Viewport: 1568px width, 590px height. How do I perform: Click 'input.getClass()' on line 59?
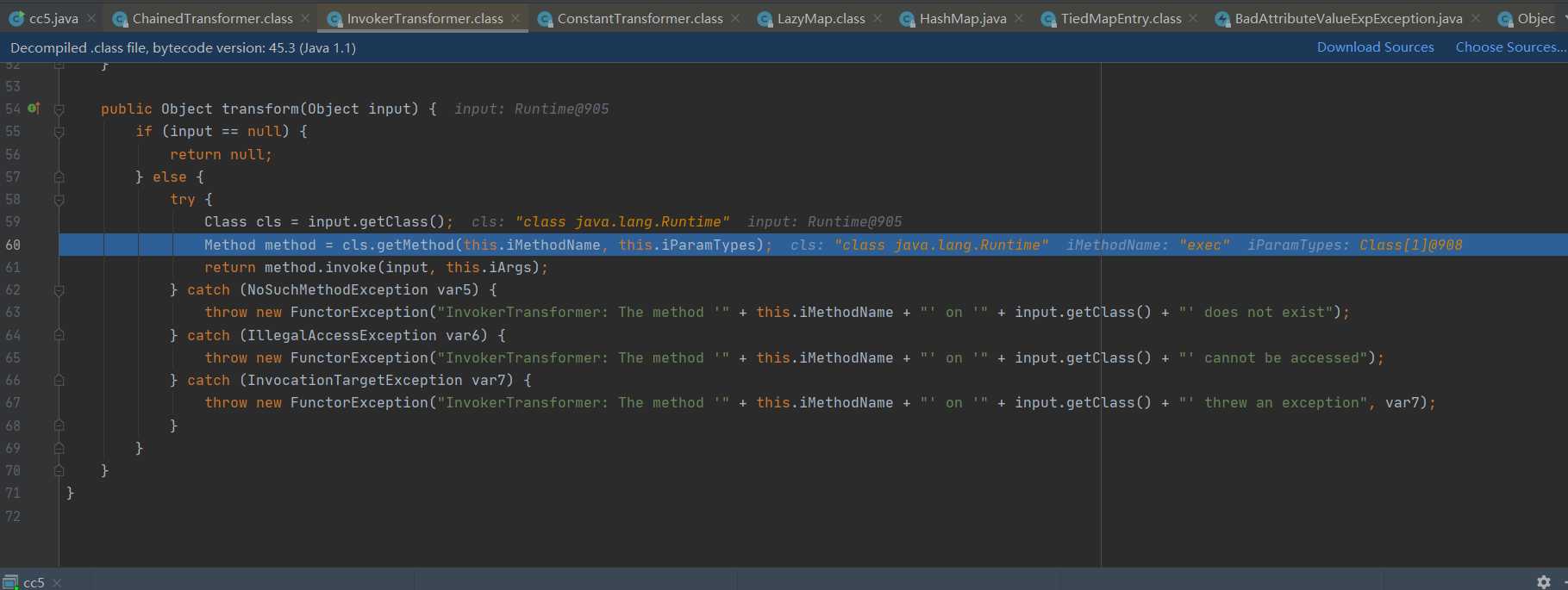[377, 221]
